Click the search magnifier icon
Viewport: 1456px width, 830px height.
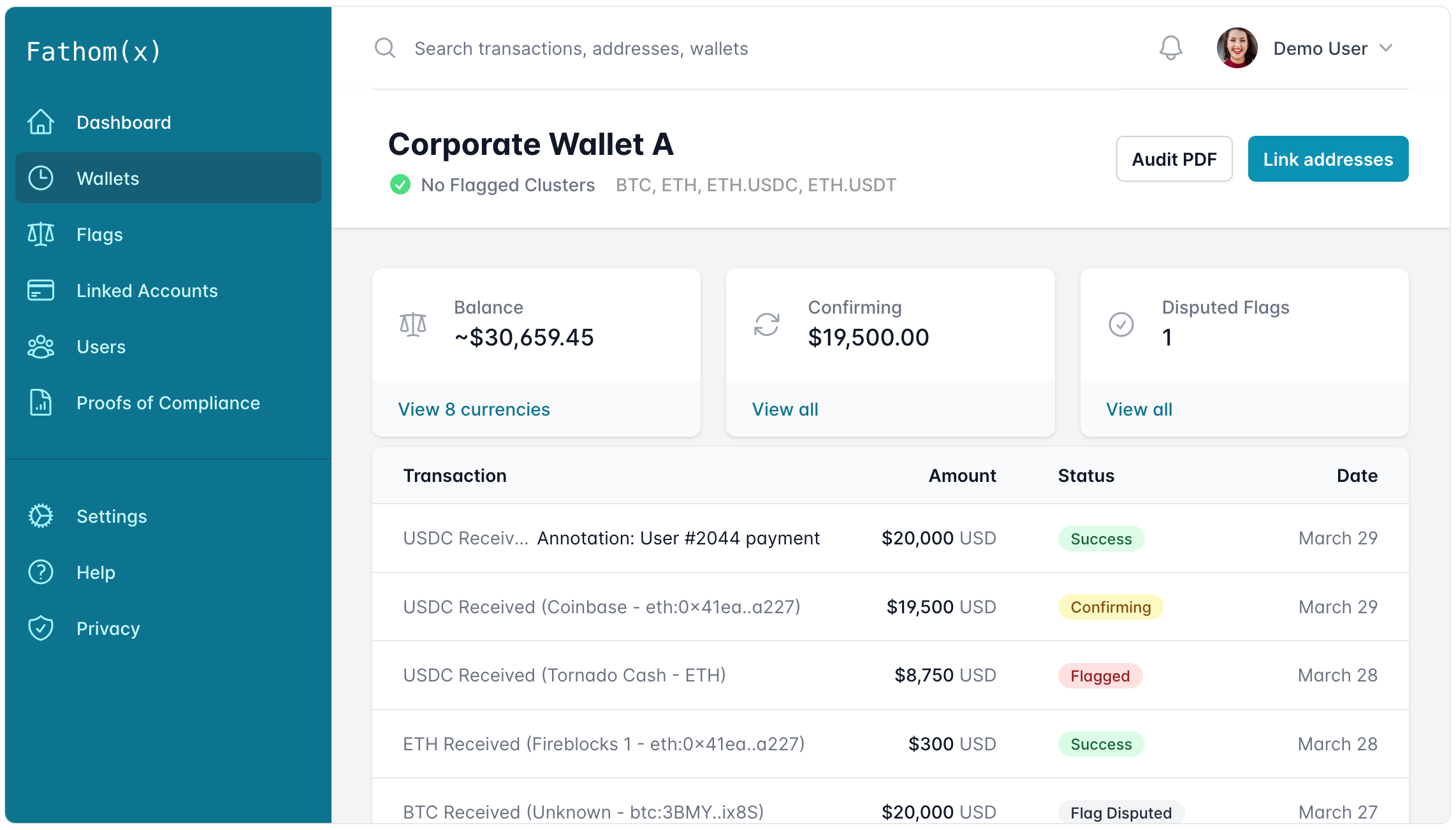[385, 48]
